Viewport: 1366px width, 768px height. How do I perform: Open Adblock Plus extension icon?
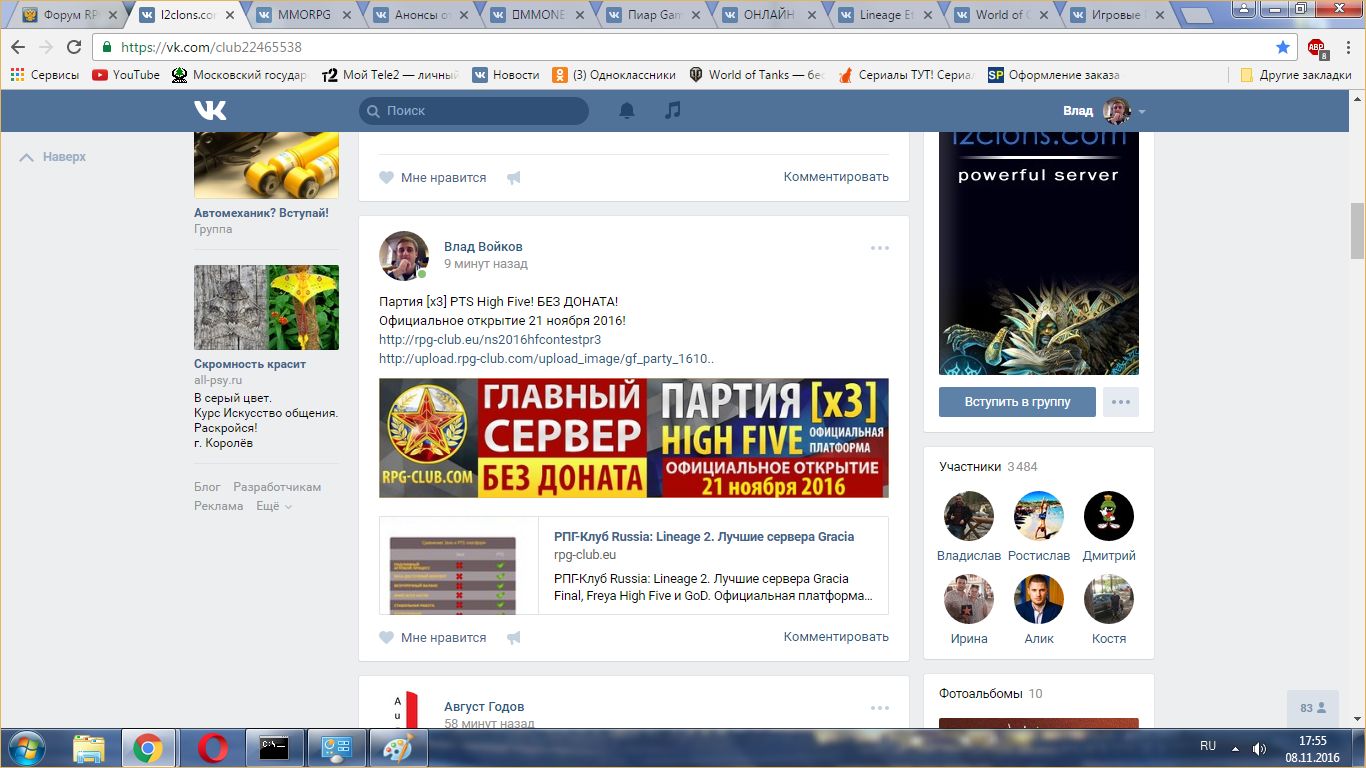click(1317, 47)
